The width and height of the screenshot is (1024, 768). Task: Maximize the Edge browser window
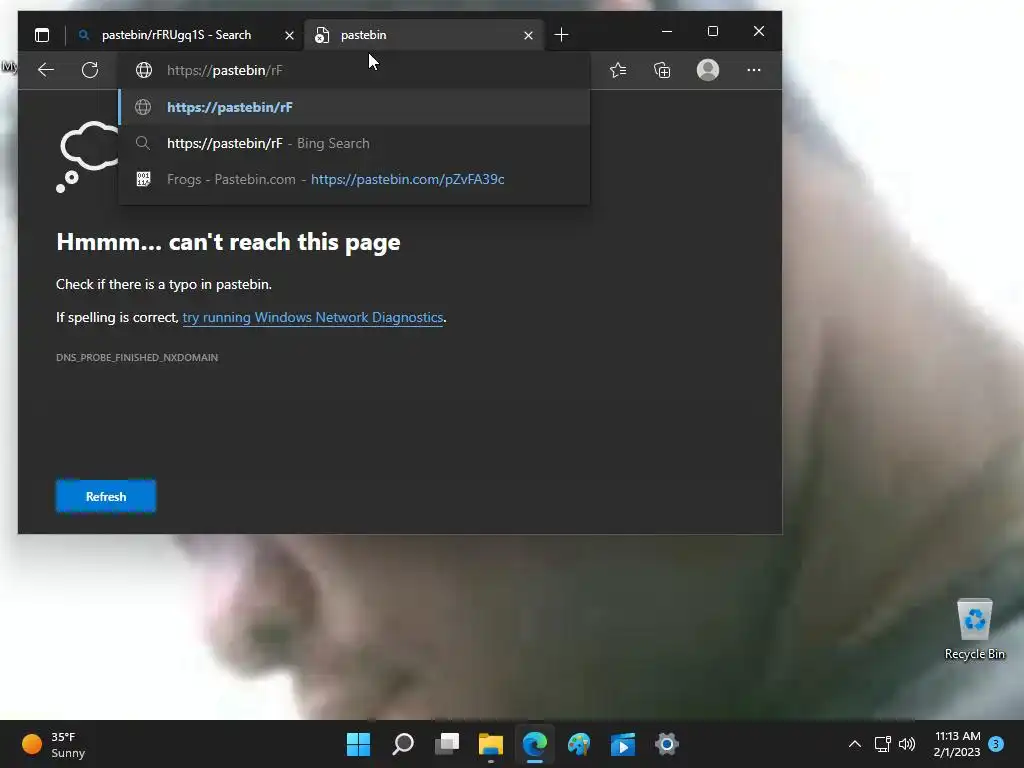[x=712, y=31]
